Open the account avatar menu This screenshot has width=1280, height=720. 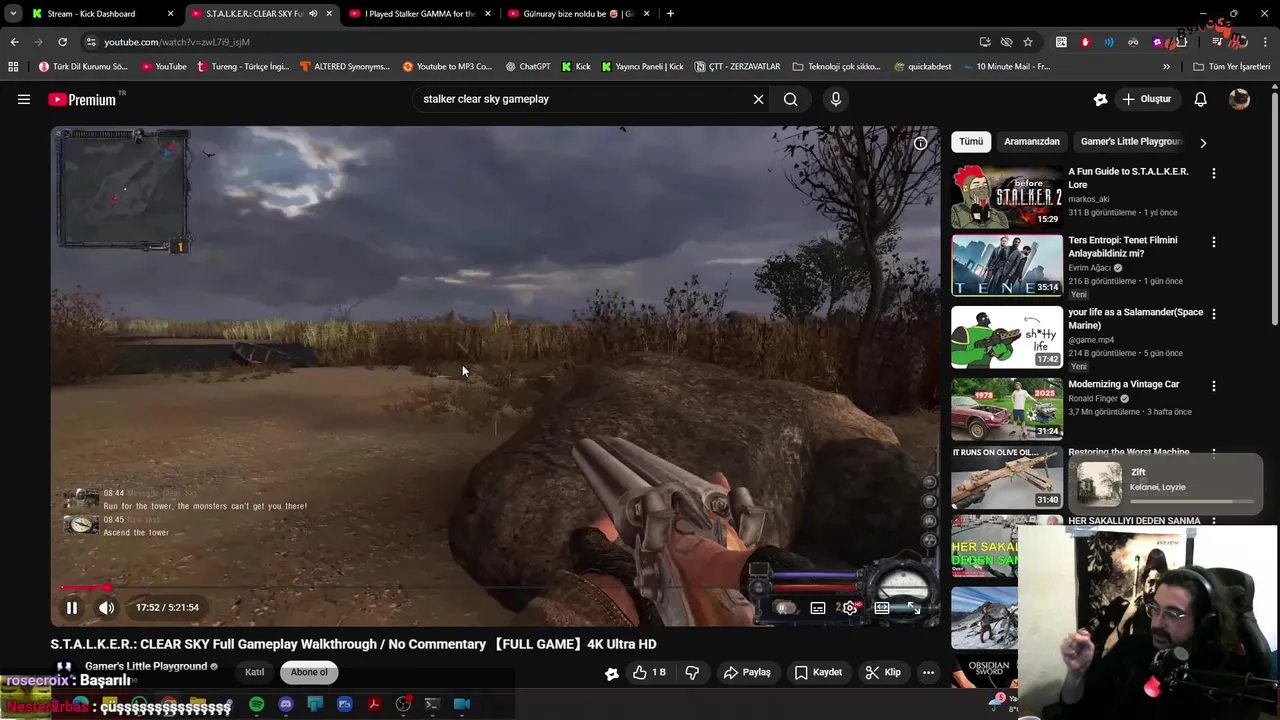(1239, 99)
